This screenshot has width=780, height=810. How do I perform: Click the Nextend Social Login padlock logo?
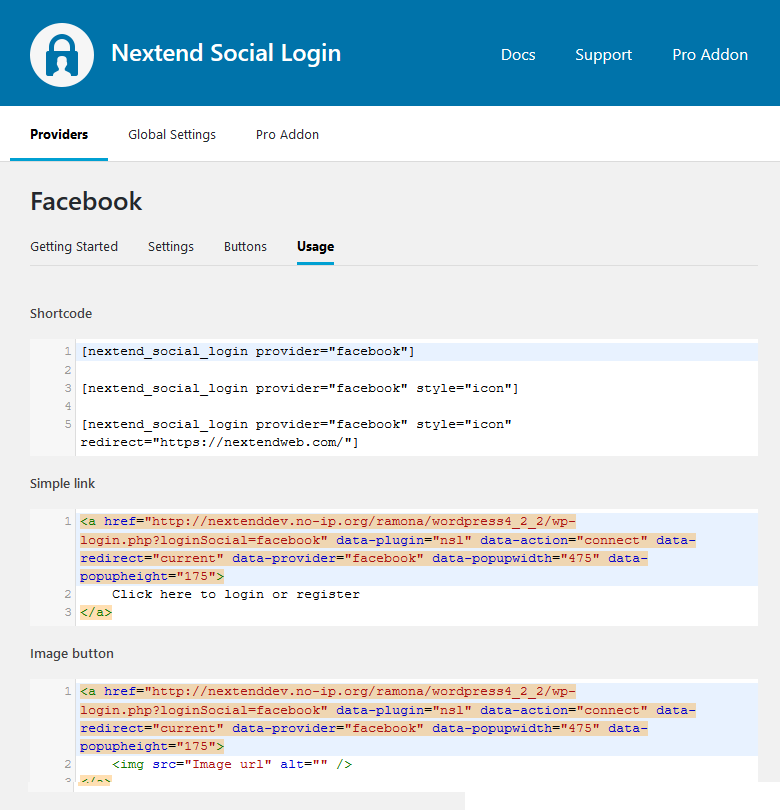click(61, 54)
